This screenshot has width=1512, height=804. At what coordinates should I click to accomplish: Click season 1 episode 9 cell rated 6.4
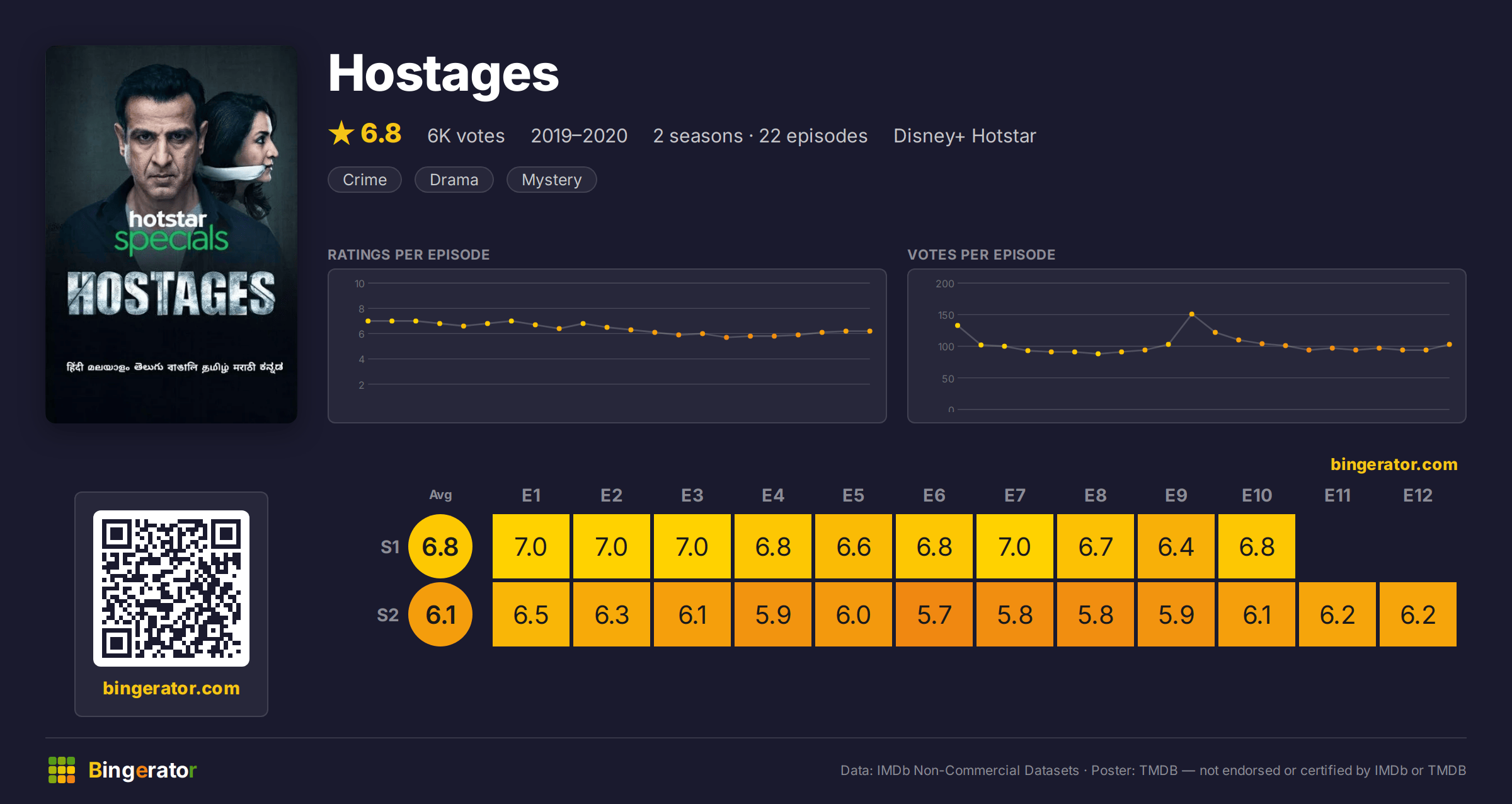click(1176, 546)
